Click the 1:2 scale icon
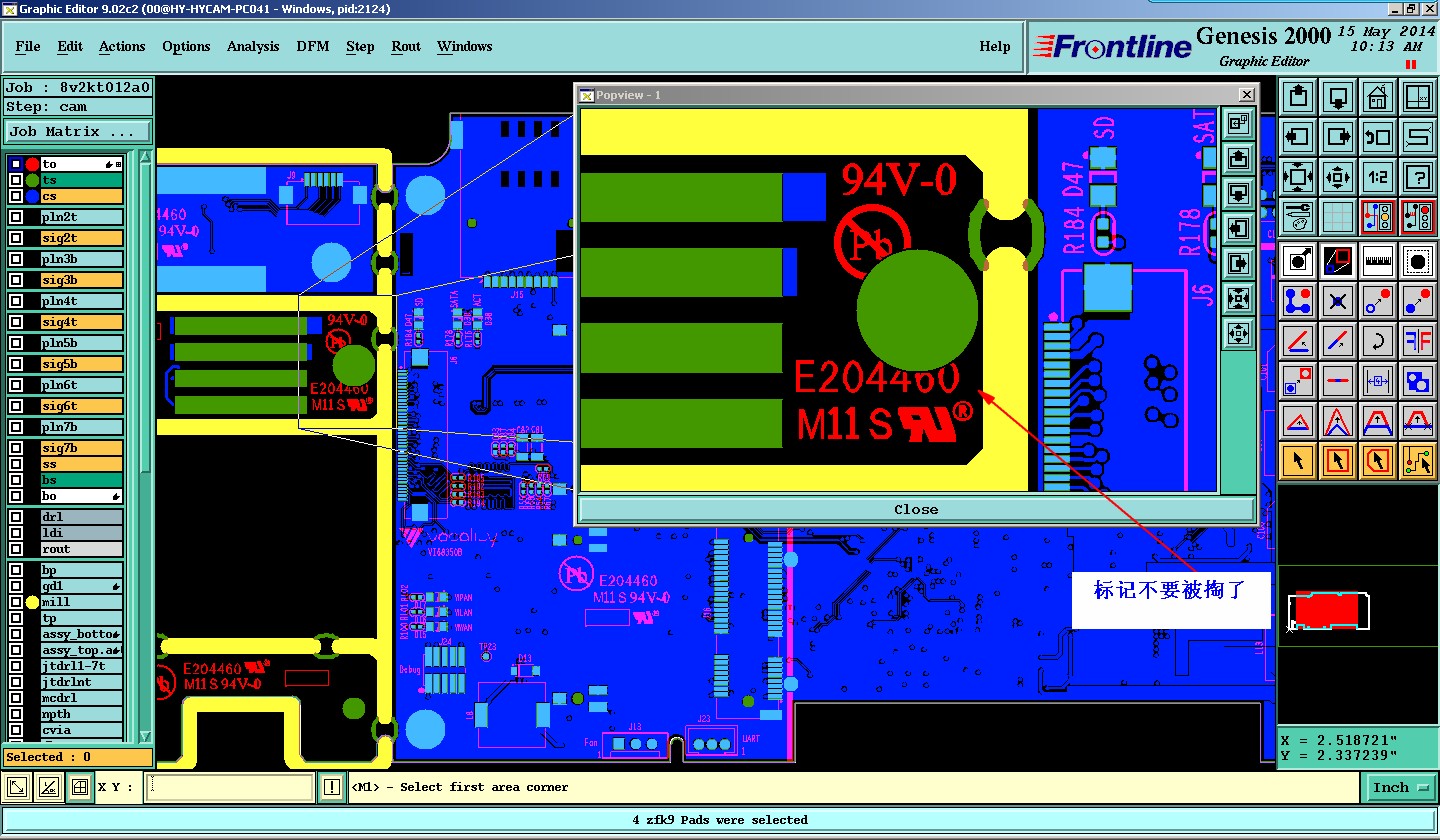Screen dimensions: 1440x840 click(1378, 177)
